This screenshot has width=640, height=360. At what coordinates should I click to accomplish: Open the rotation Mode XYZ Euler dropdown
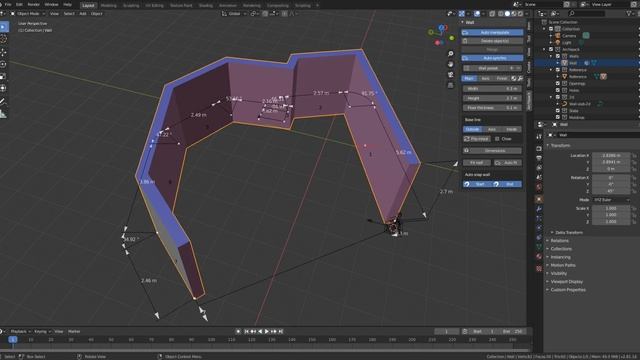tap(611, 200)
